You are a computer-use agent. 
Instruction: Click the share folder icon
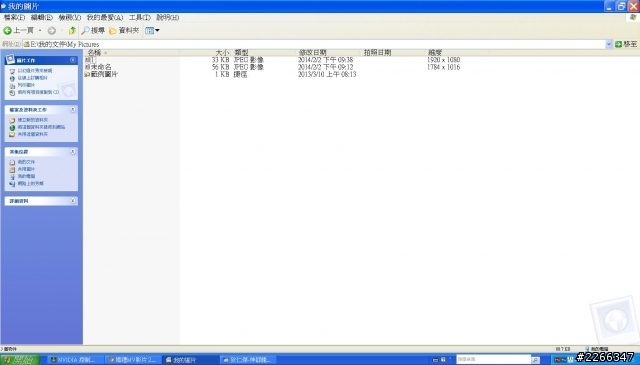[12, 134]
